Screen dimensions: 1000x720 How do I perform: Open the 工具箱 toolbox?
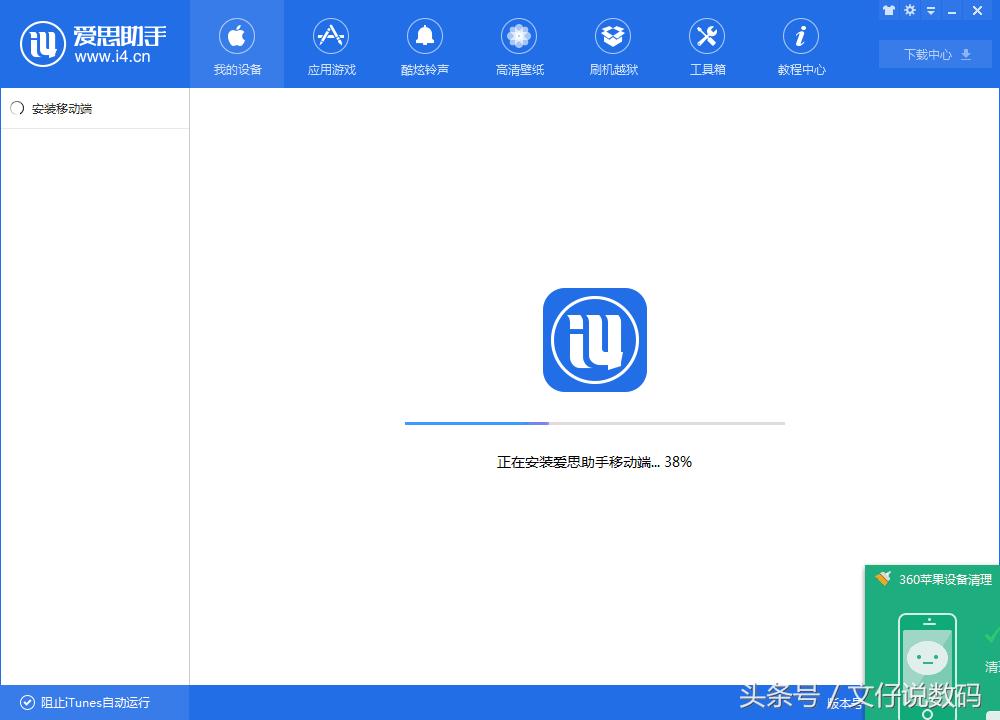pos(706,44)
